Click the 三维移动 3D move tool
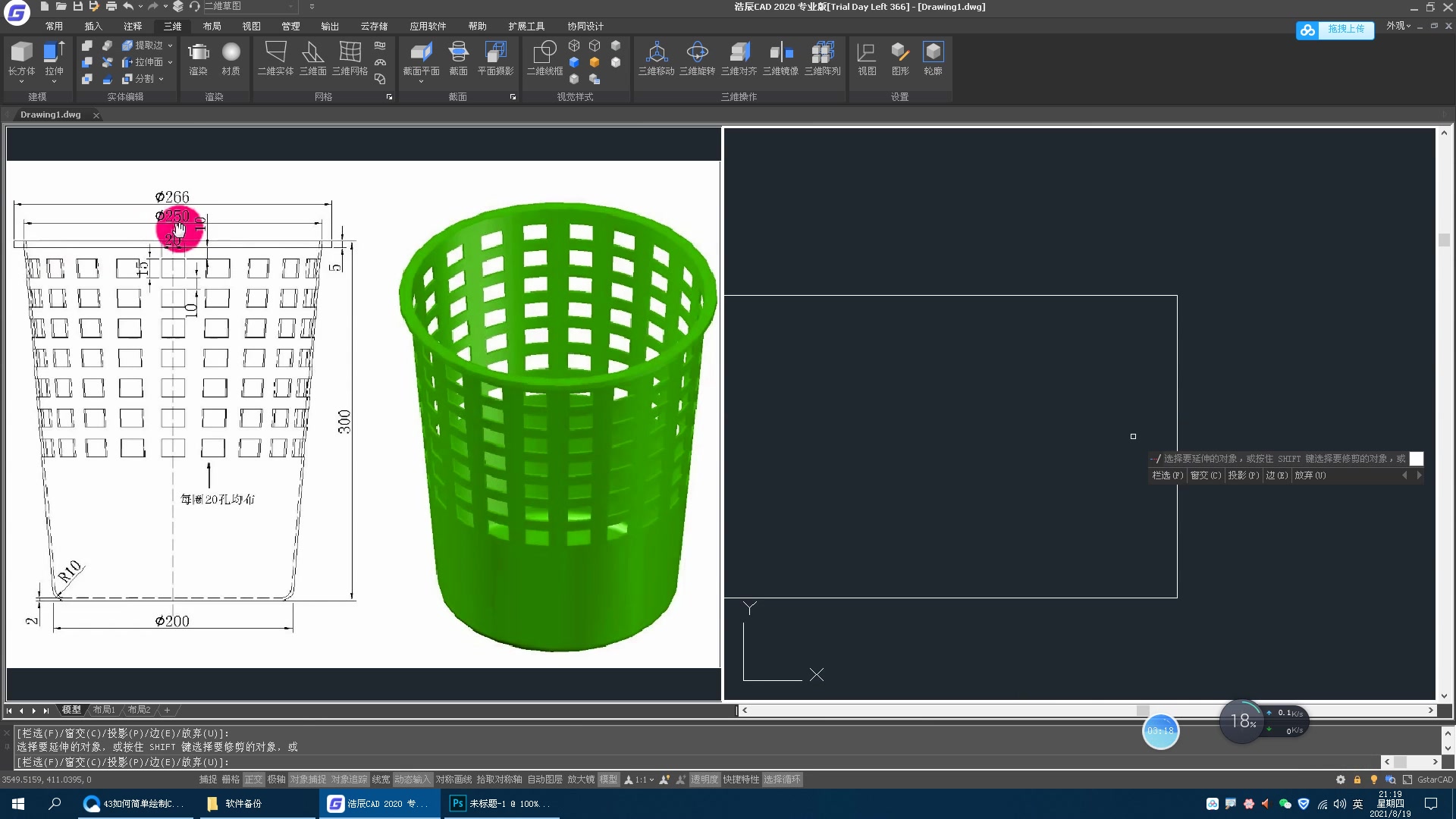 coord(656,58)
